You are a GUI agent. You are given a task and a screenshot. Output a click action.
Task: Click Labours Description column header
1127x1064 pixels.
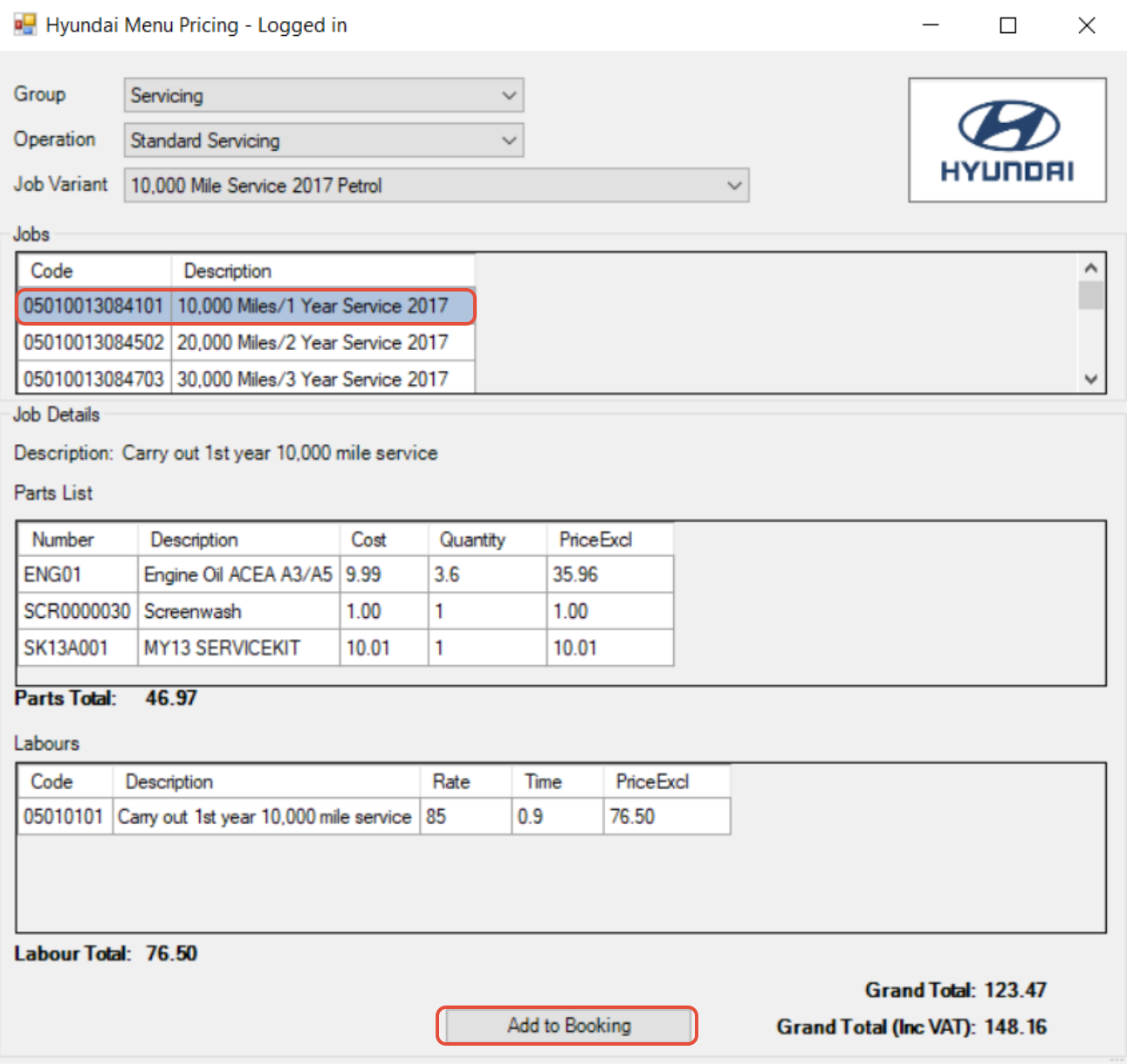point(266,782)
